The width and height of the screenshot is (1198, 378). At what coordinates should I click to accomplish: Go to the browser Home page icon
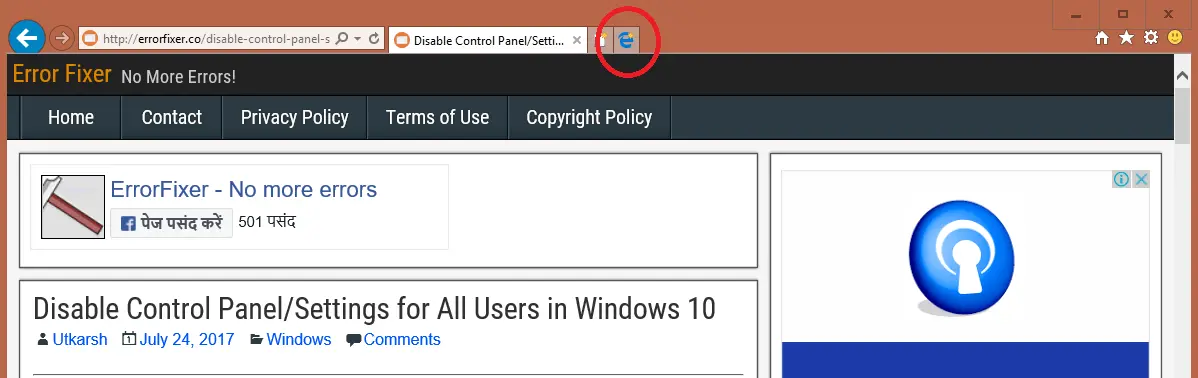click(x=1102, y=37)
